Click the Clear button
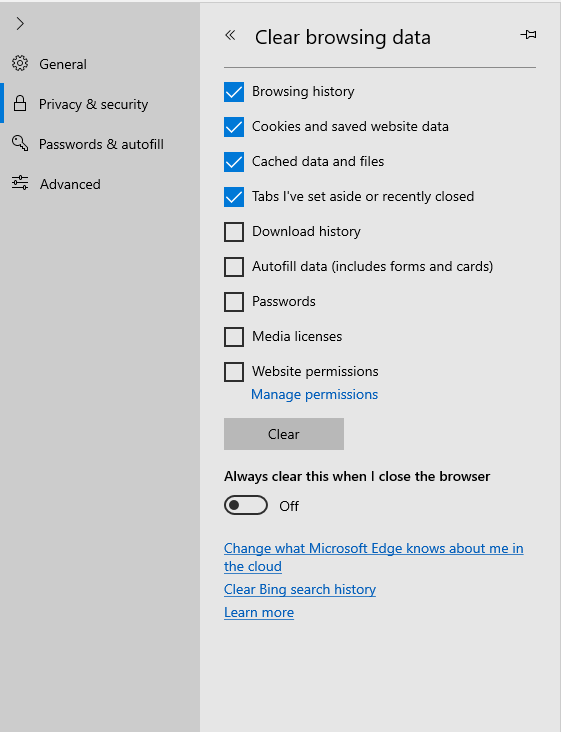Screen dimensions: 561x732 click(284, 434)
